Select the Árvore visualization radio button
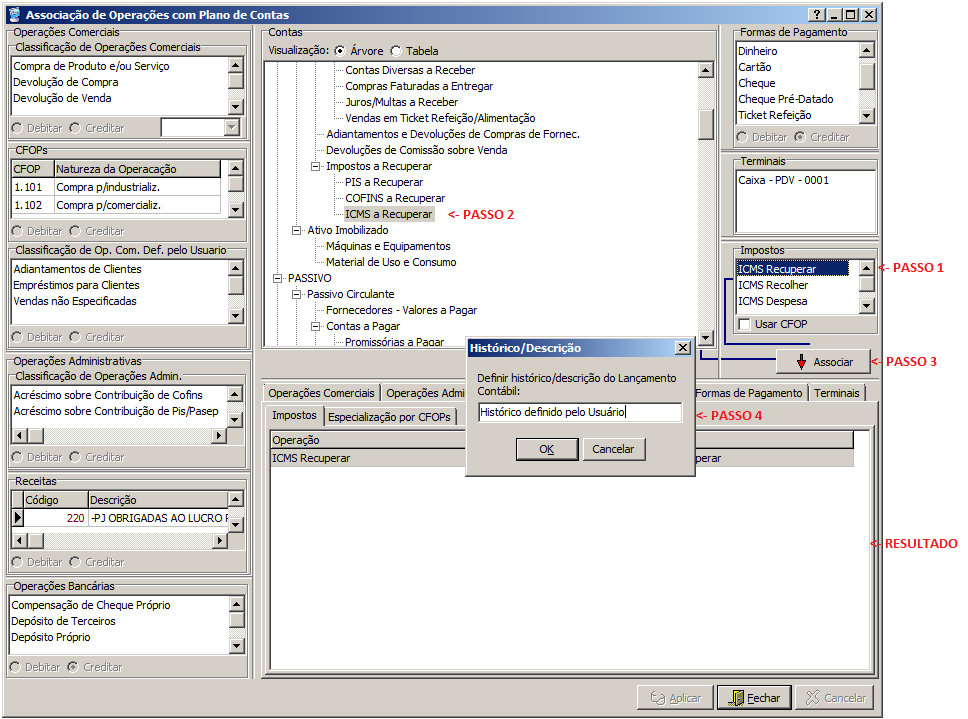The width and height of the screenshot is (968, 719). click(x=340, y=51)
